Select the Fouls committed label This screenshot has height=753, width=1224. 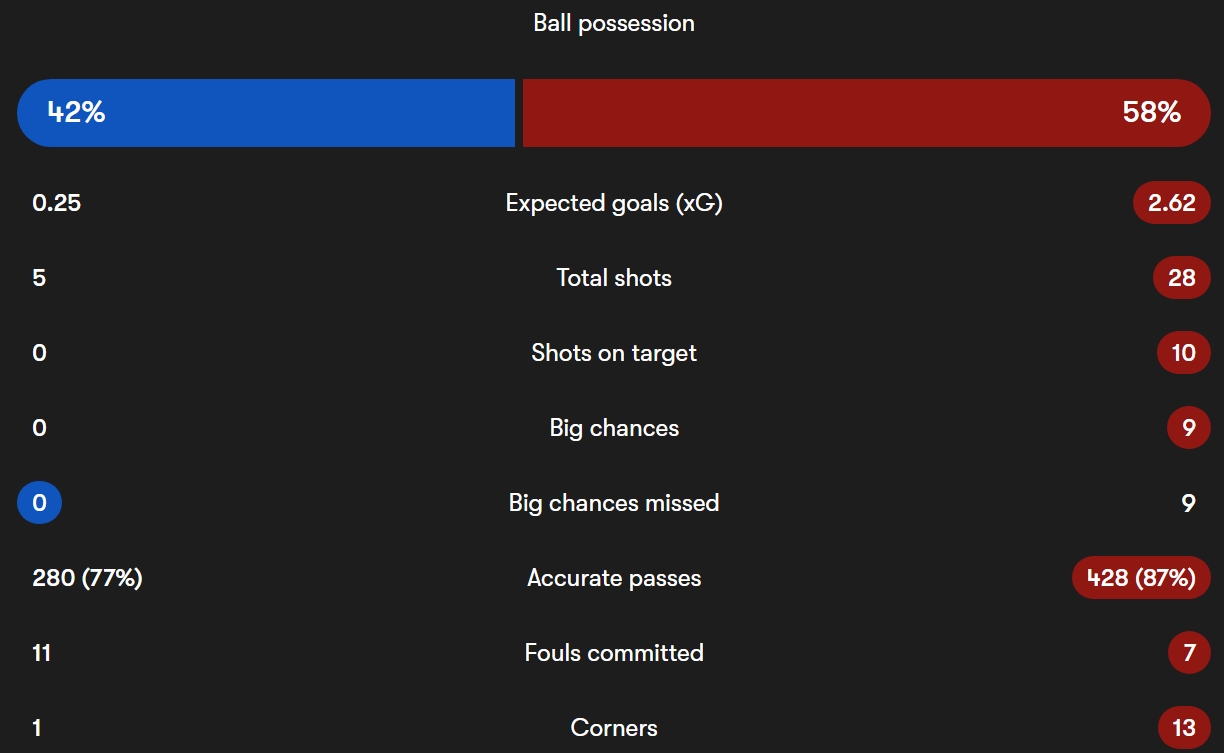pos(614,653)
